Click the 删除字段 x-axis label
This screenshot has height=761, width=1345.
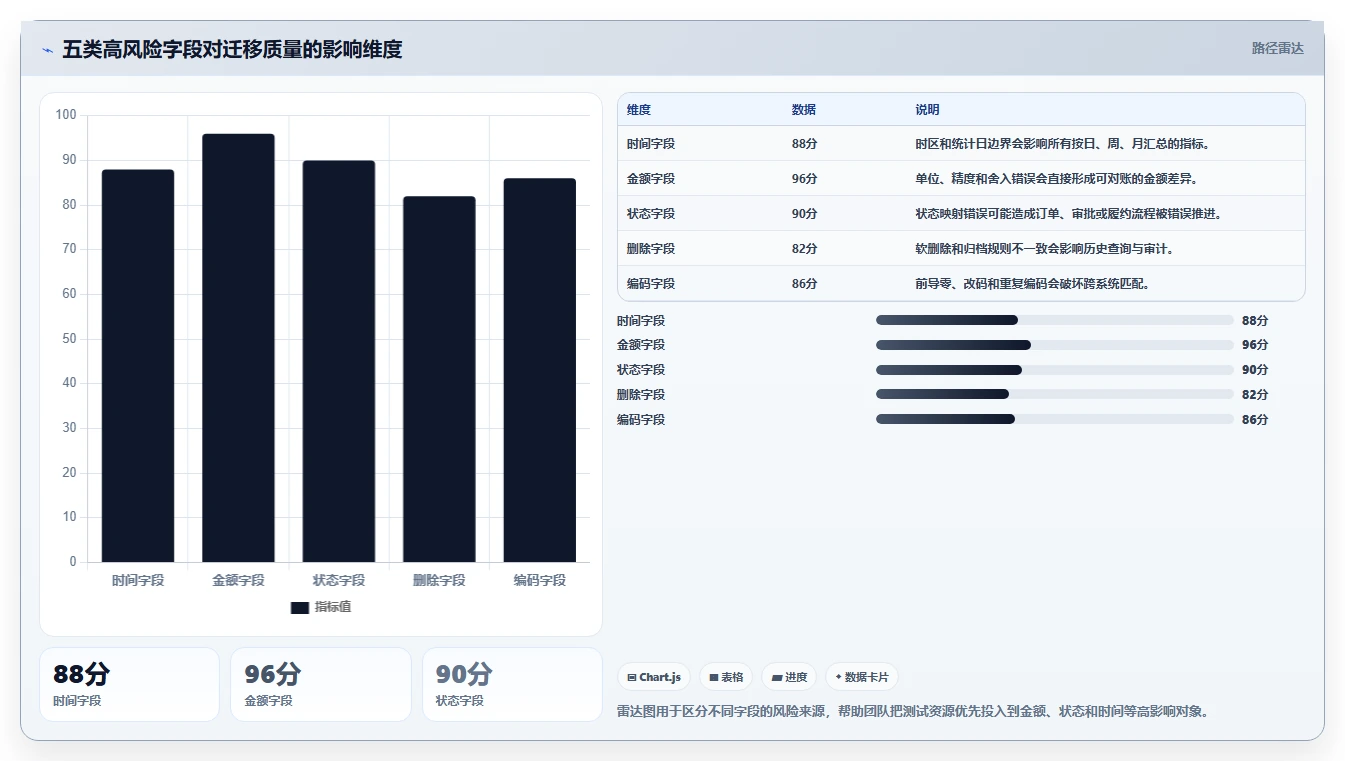coord(439,580)
